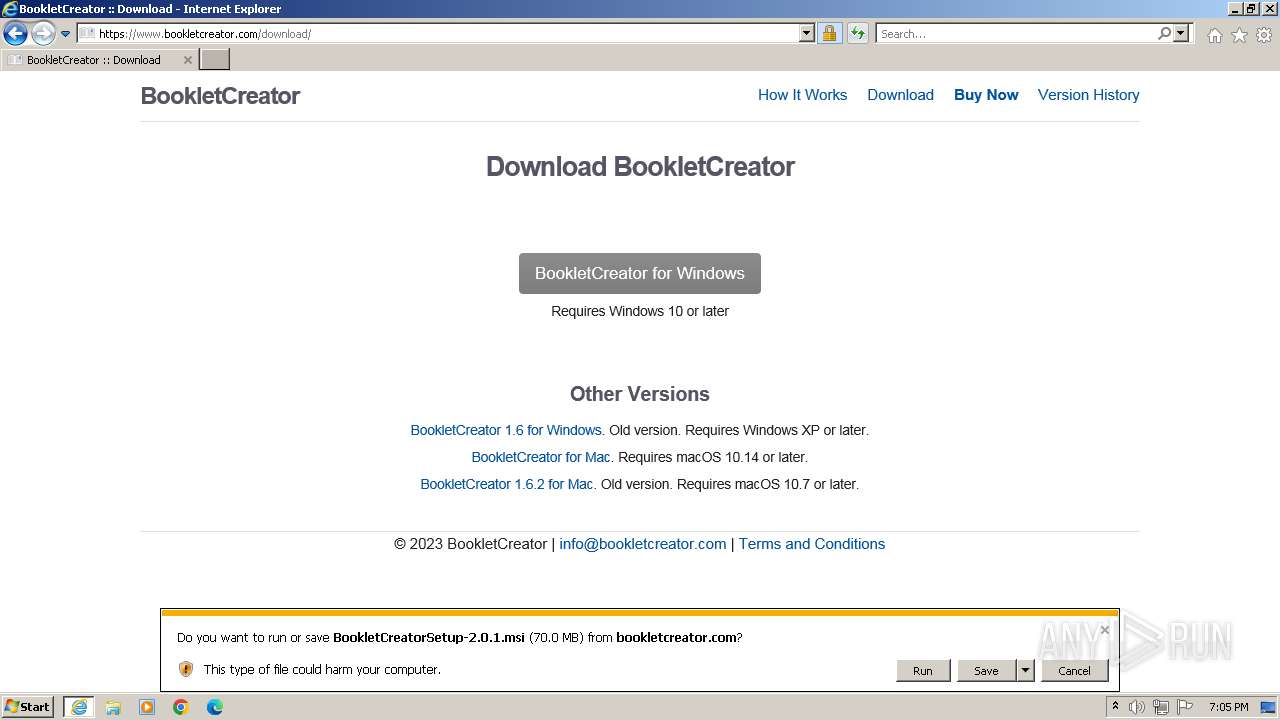Launch Google Chrome from the taskbar
The height and width of the screenshot is (720, 1280).
(181, 707)
